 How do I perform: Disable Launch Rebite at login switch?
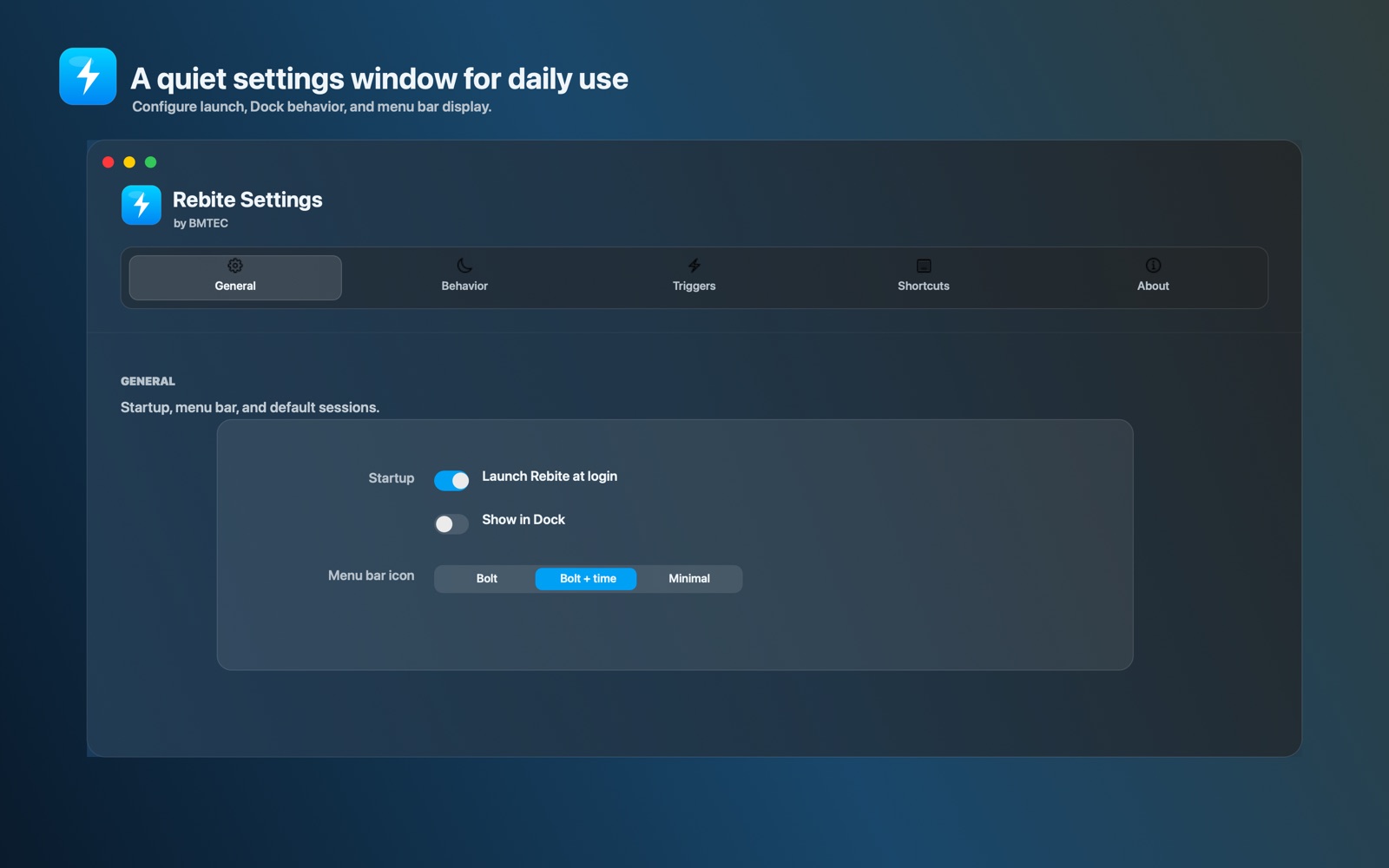(x=451, y=480)
